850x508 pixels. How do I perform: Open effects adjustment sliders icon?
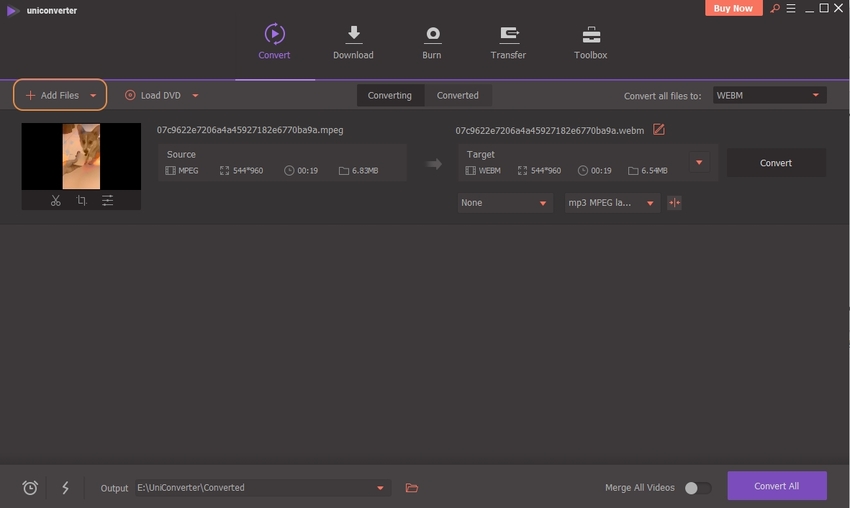pos(107,201)
